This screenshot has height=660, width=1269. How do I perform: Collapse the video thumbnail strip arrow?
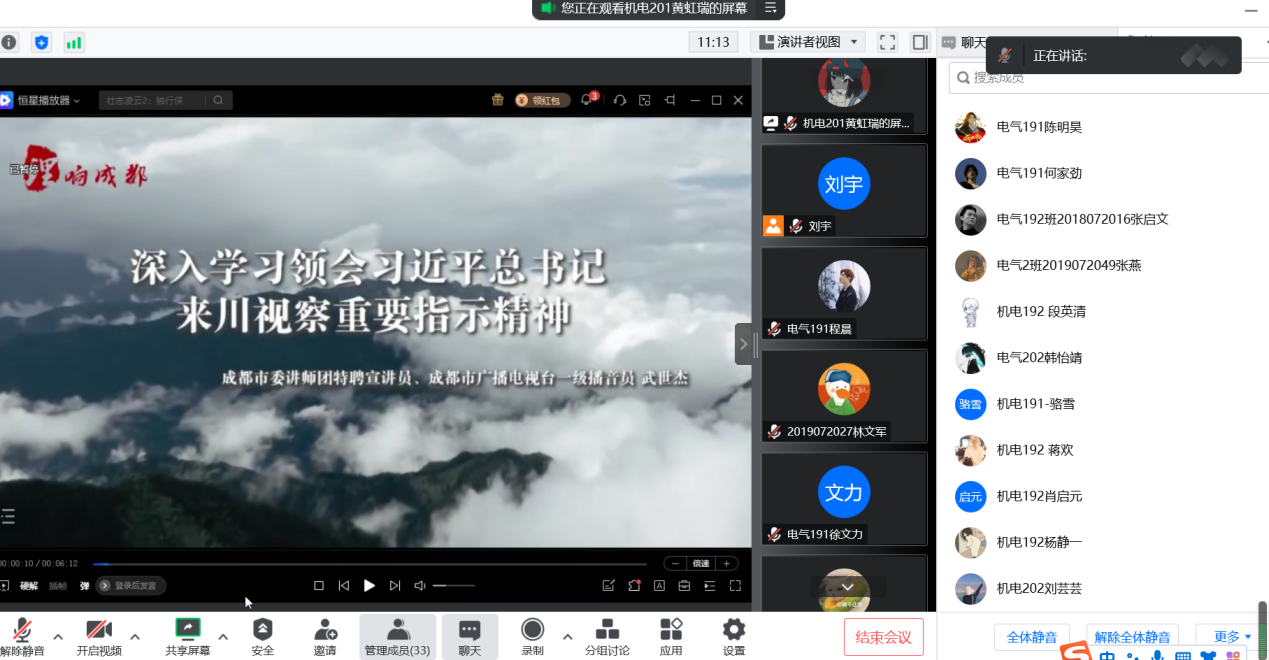pos(743,344)
